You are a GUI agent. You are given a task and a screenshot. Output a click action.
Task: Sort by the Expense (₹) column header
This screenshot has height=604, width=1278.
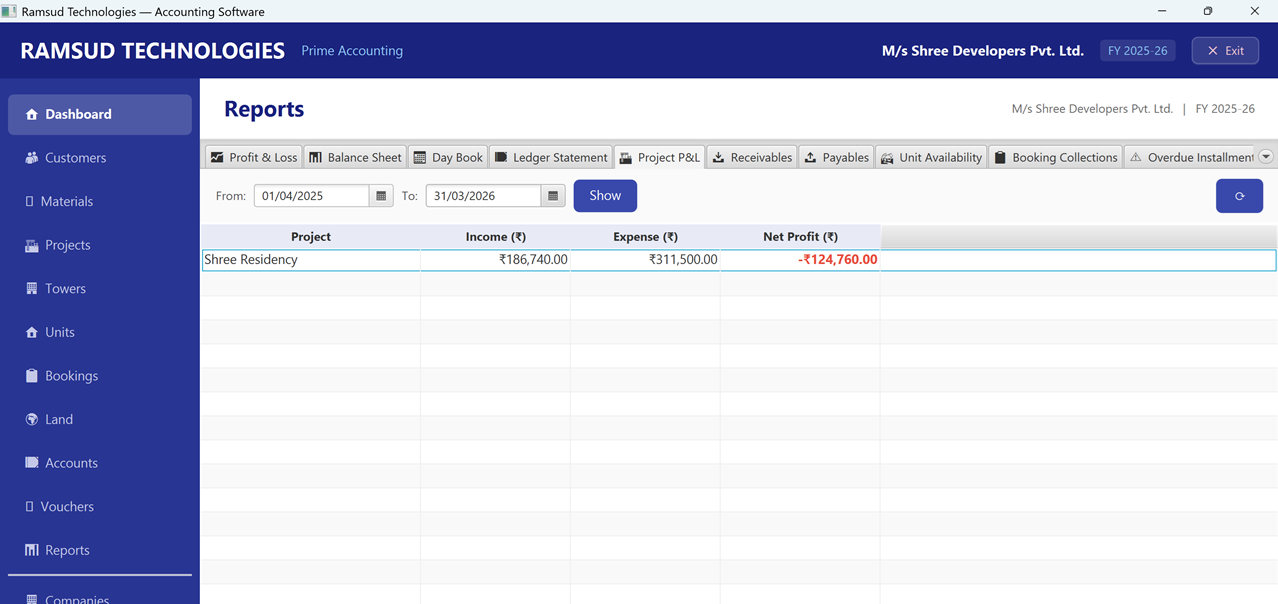pos(645,237)
